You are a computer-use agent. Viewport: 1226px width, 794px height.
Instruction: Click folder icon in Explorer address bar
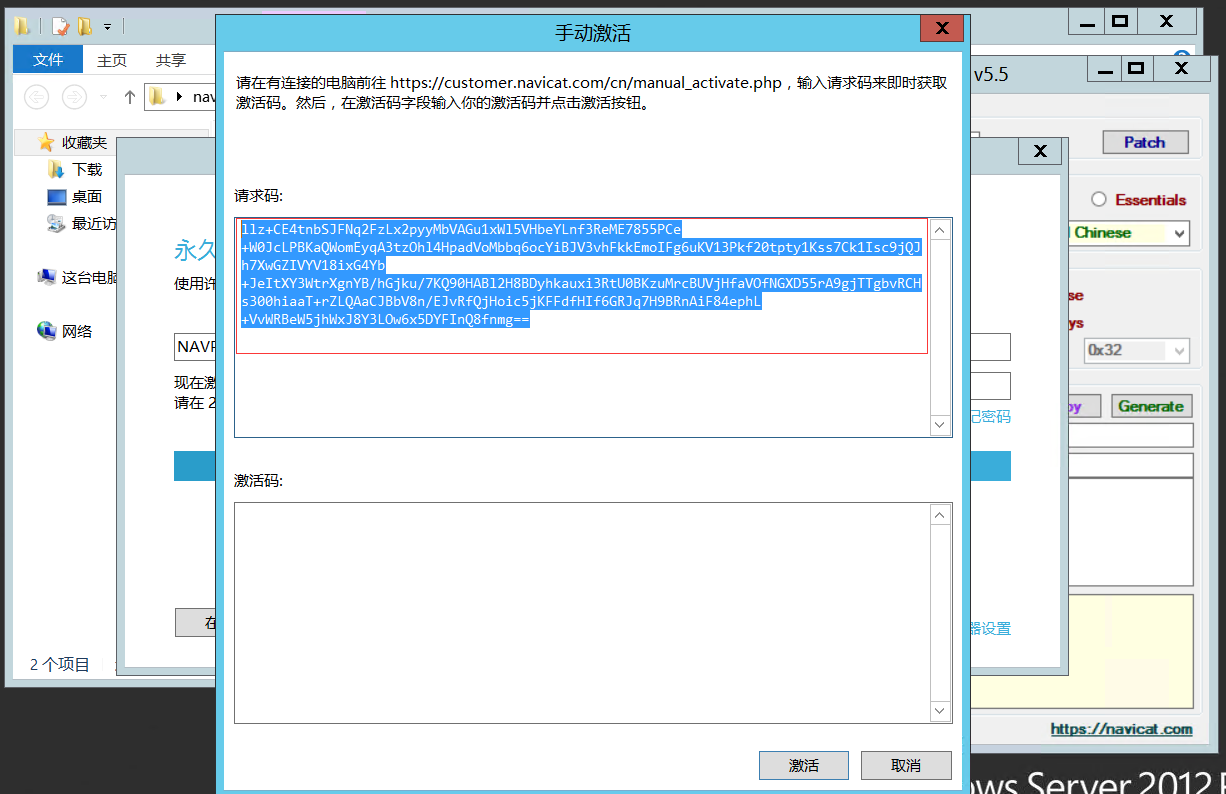(158, 97)
